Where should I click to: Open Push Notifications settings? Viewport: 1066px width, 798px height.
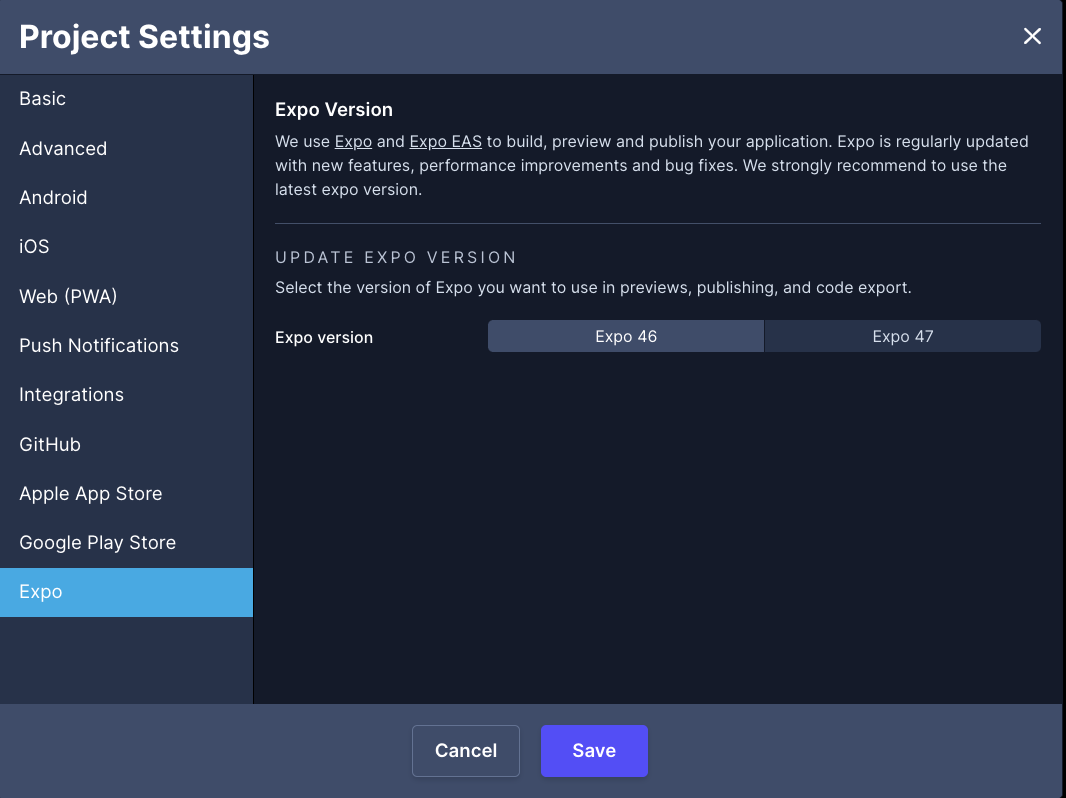click(x=126, y=345)
